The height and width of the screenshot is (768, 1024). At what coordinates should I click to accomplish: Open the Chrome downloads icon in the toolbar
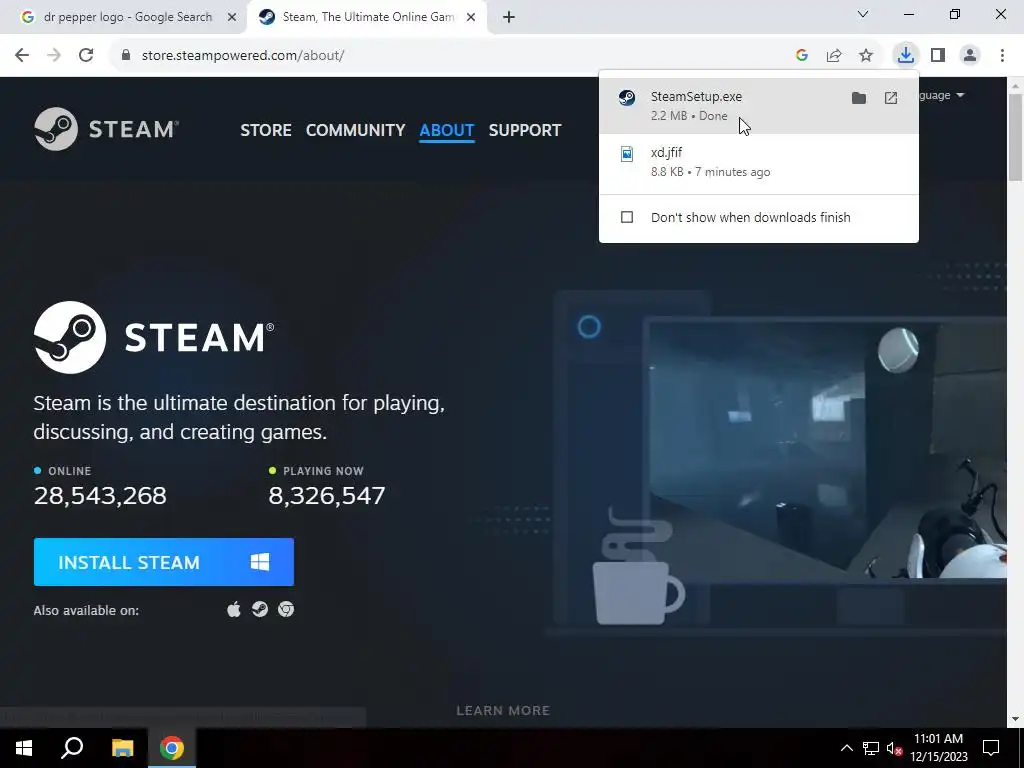coord(905,55)
